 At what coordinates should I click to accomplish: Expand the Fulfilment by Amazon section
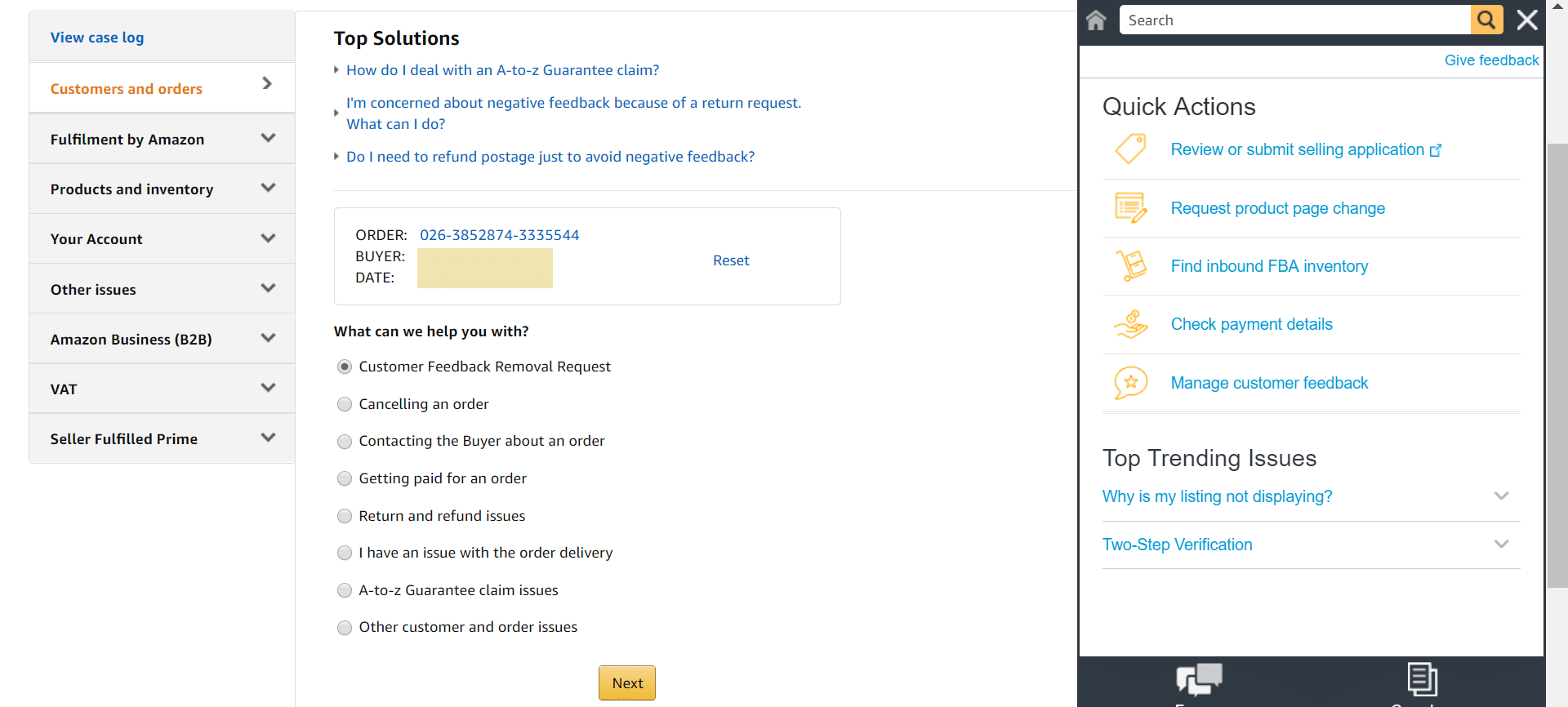162,140
